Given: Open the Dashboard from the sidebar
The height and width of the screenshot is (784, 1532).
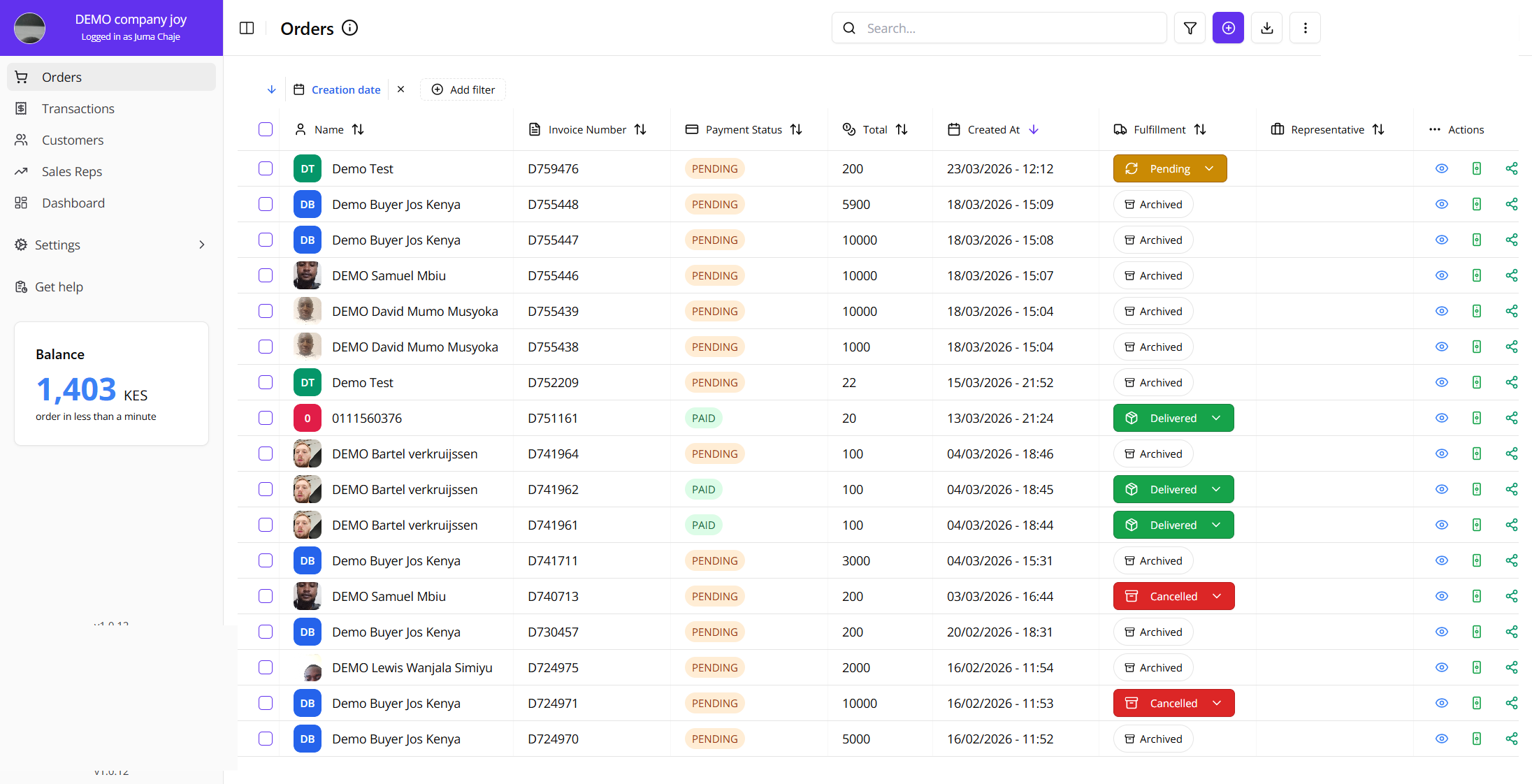Looking at the screenshot, I should pyautogui.click(x=73, y=203).
